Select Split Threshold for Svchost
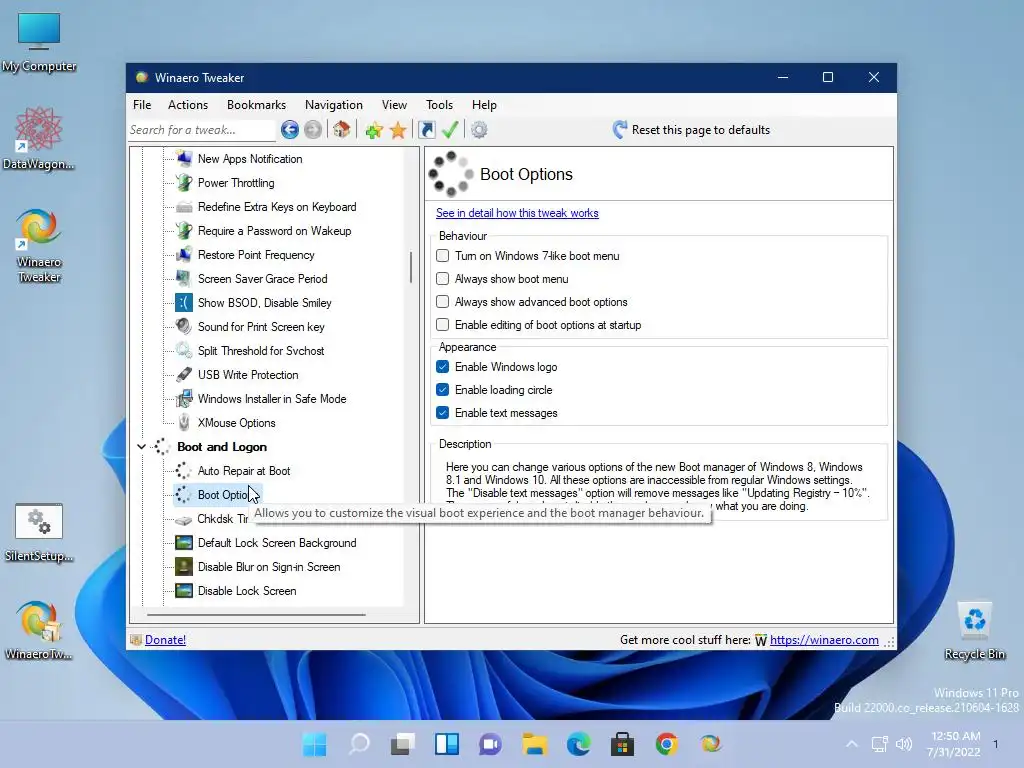The width and height of the screenshot is (1024, 768). point(261,351)
